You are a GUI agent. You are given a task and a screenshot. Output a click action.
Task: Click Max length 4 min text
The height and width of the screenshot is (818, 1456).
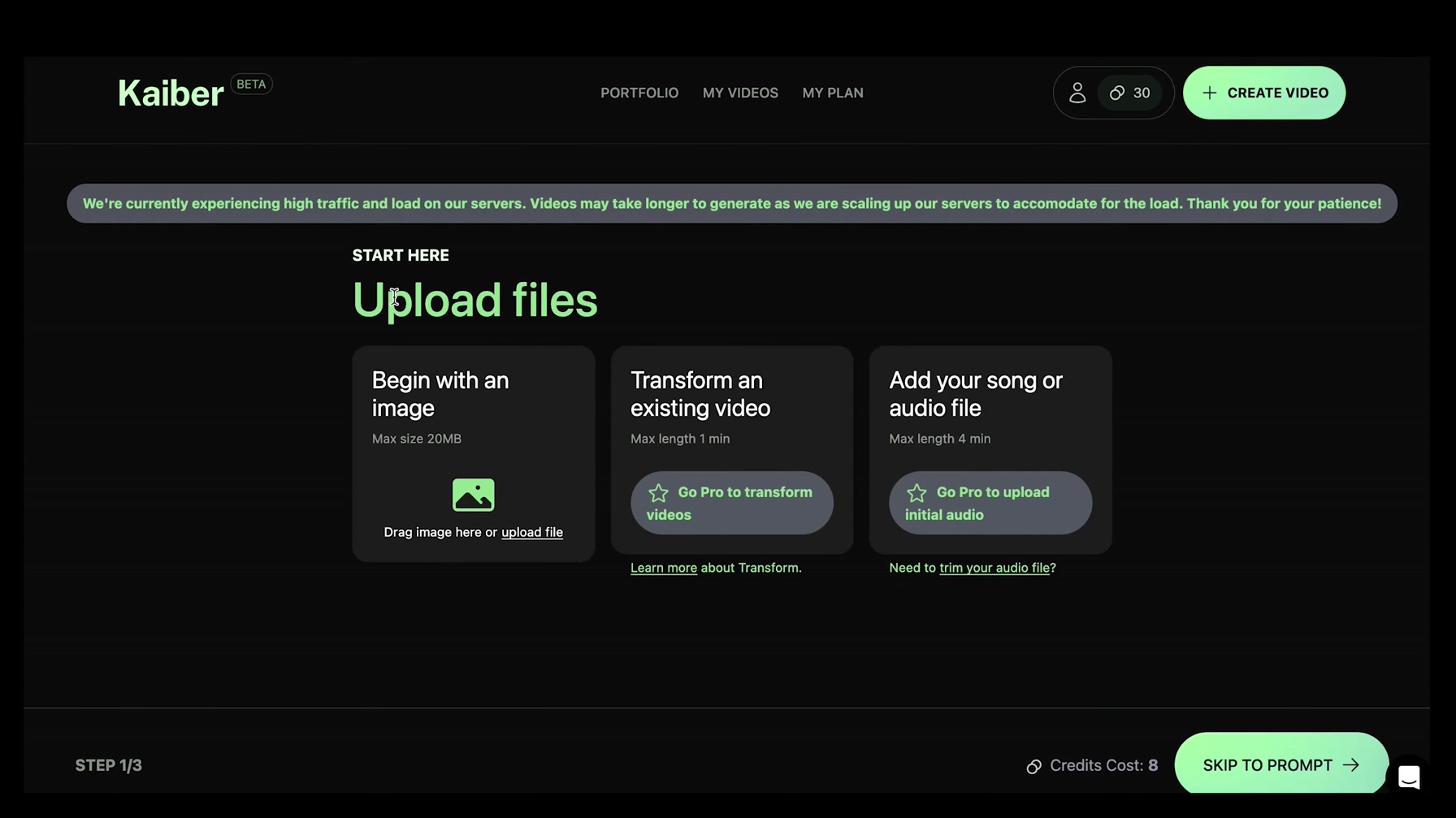[x=939, y=439]
